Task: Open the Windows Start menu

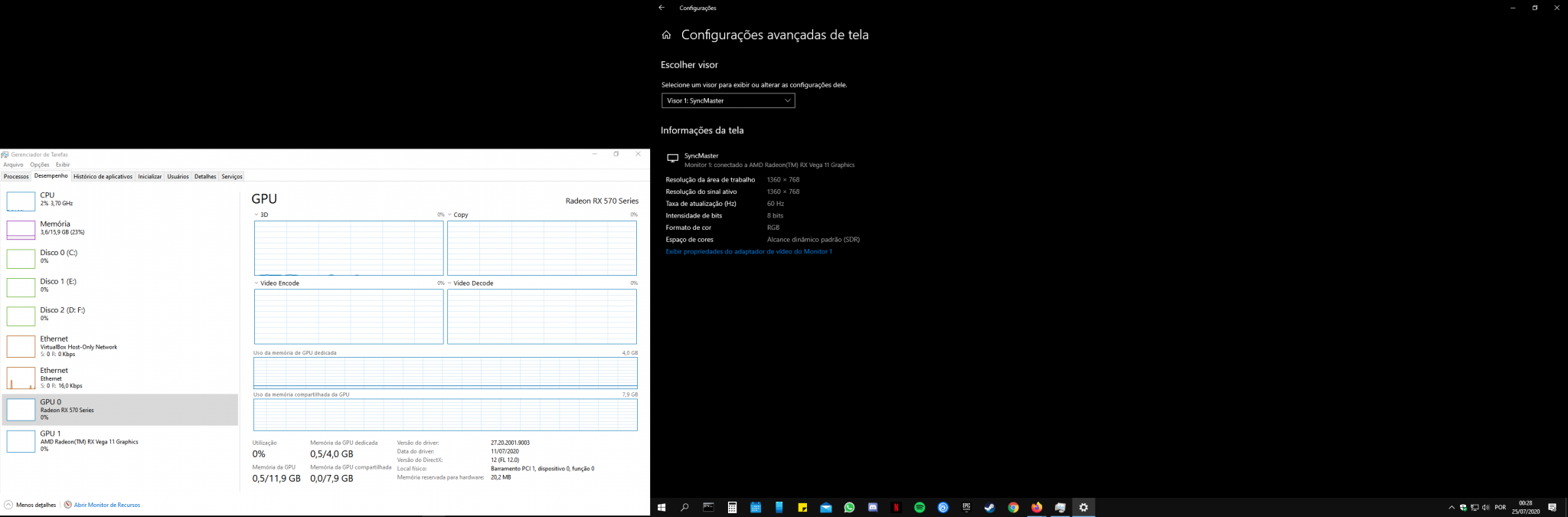Action: click(x=661, y=507)
